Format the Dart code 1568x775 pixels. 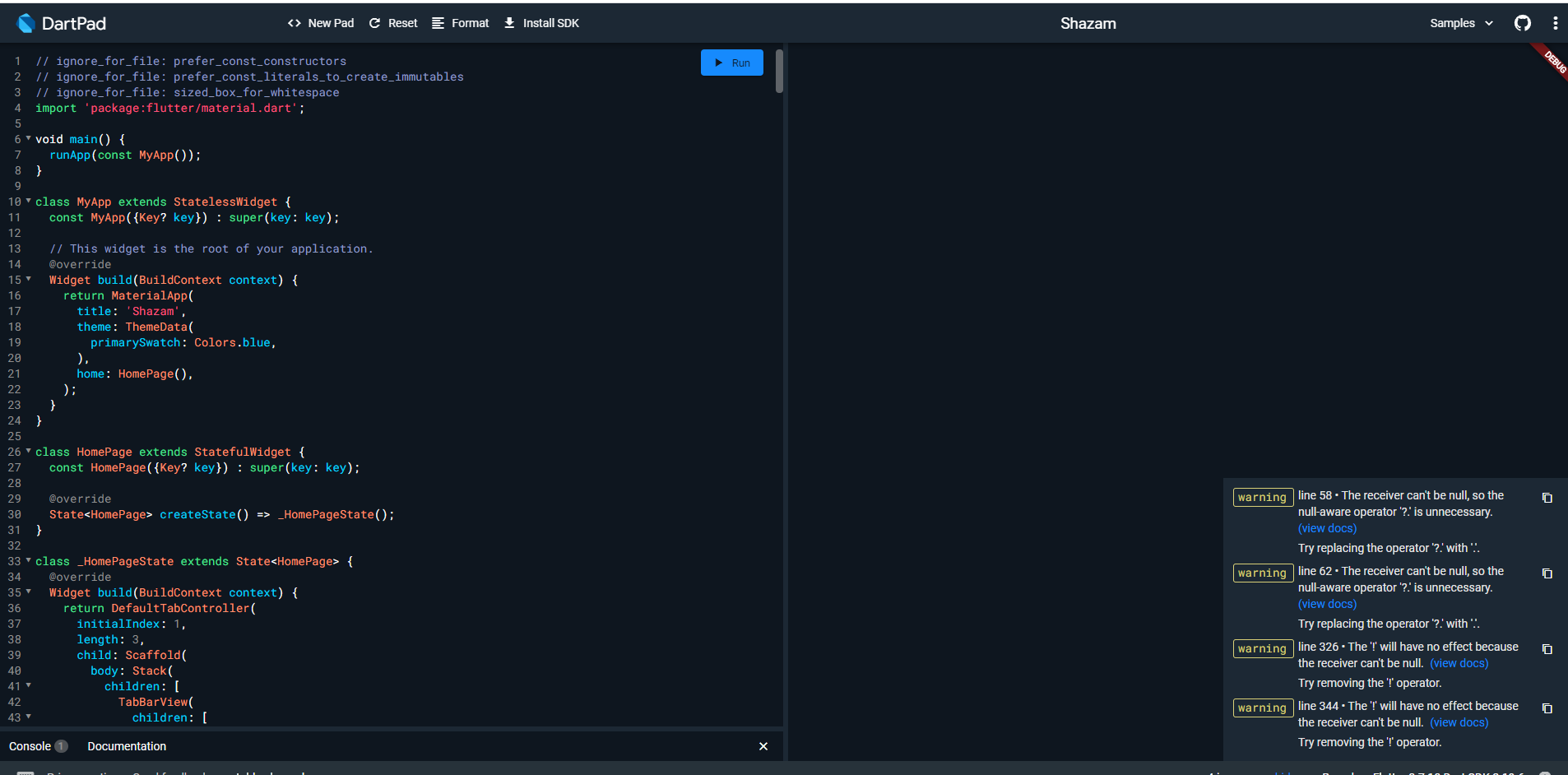[x=461, y=23]
